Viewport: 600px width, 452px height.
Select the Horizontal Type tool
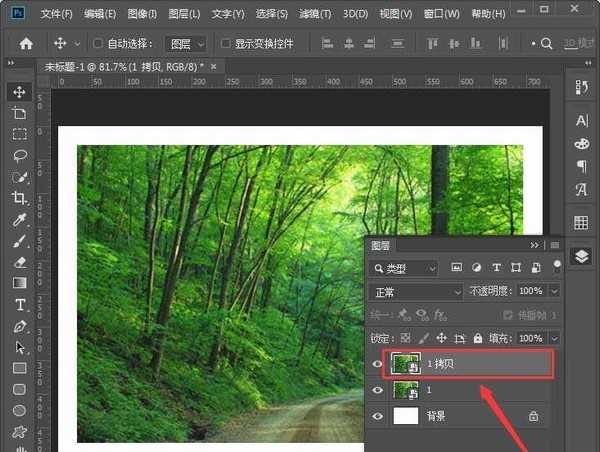point(19,304)
